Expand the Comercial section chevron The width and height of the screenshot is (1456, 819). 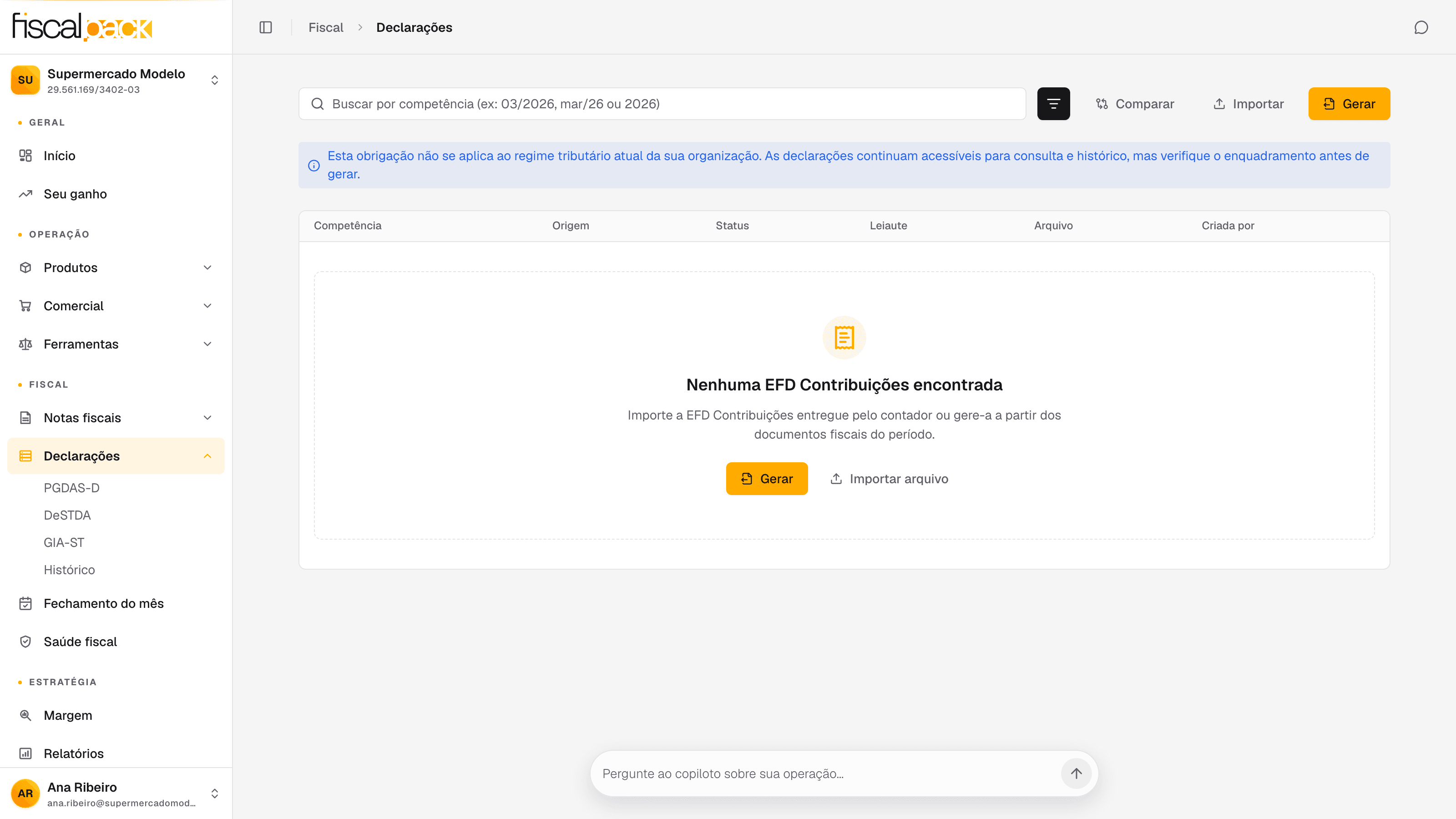pos(207,306)
